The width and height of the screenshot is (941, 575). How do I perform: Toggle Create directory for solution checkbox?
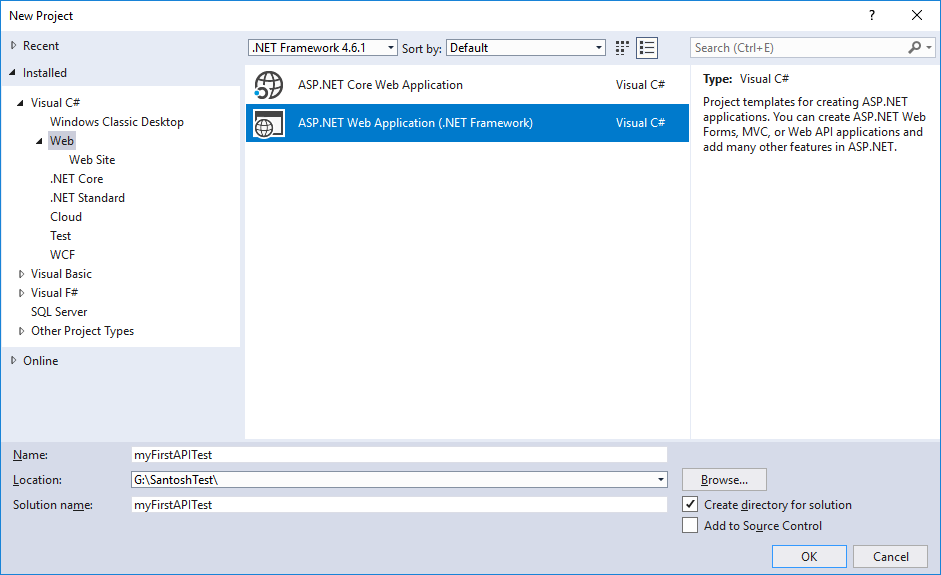tap(690, 504)
